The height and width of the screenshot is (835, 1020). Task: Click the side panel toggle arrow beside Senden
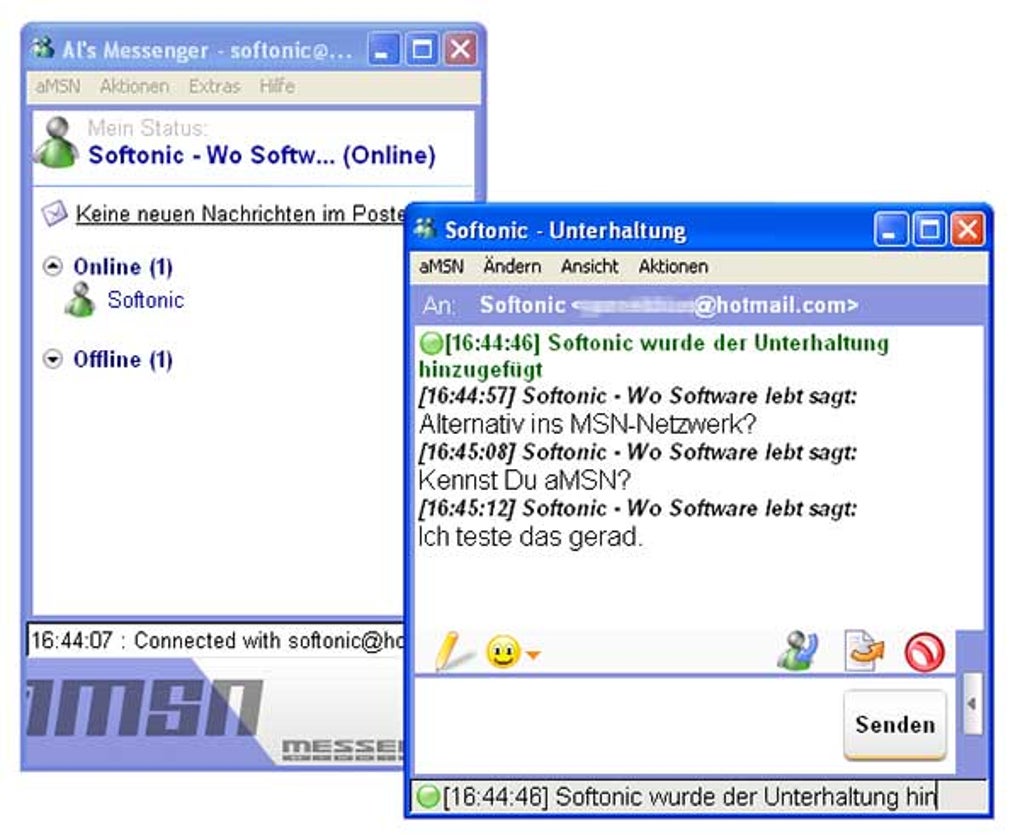point(972,704)
